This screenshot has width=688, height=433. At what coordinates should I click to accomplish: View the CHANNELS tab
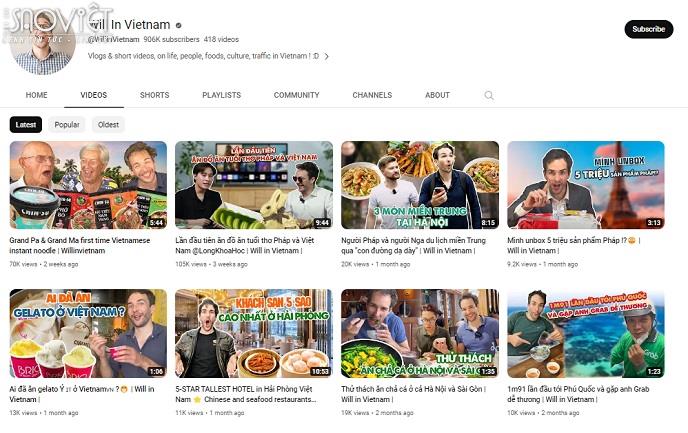[372, 95]
